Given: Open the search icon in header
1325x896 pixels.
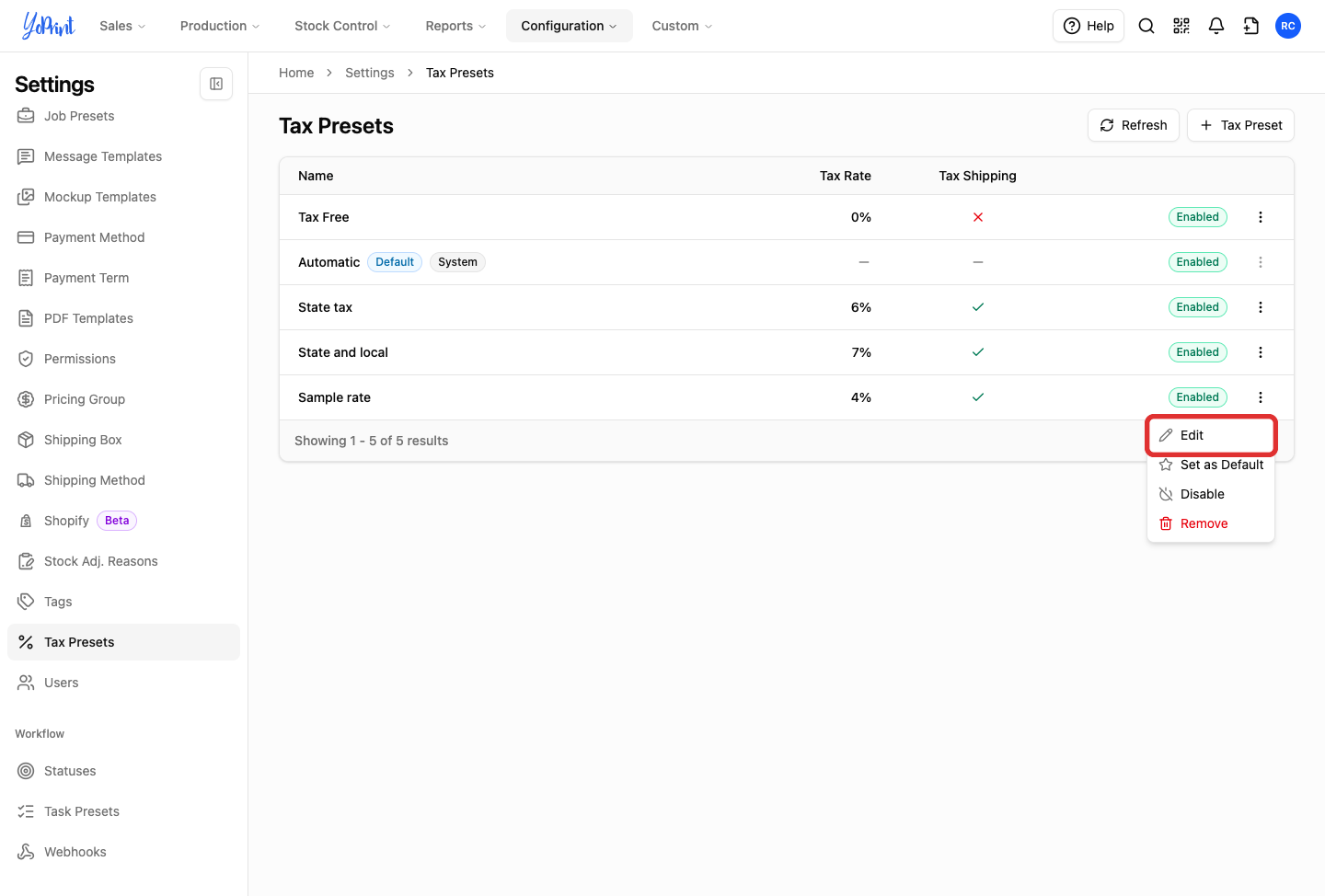Looking at the screenshot, I should 1146,26.
